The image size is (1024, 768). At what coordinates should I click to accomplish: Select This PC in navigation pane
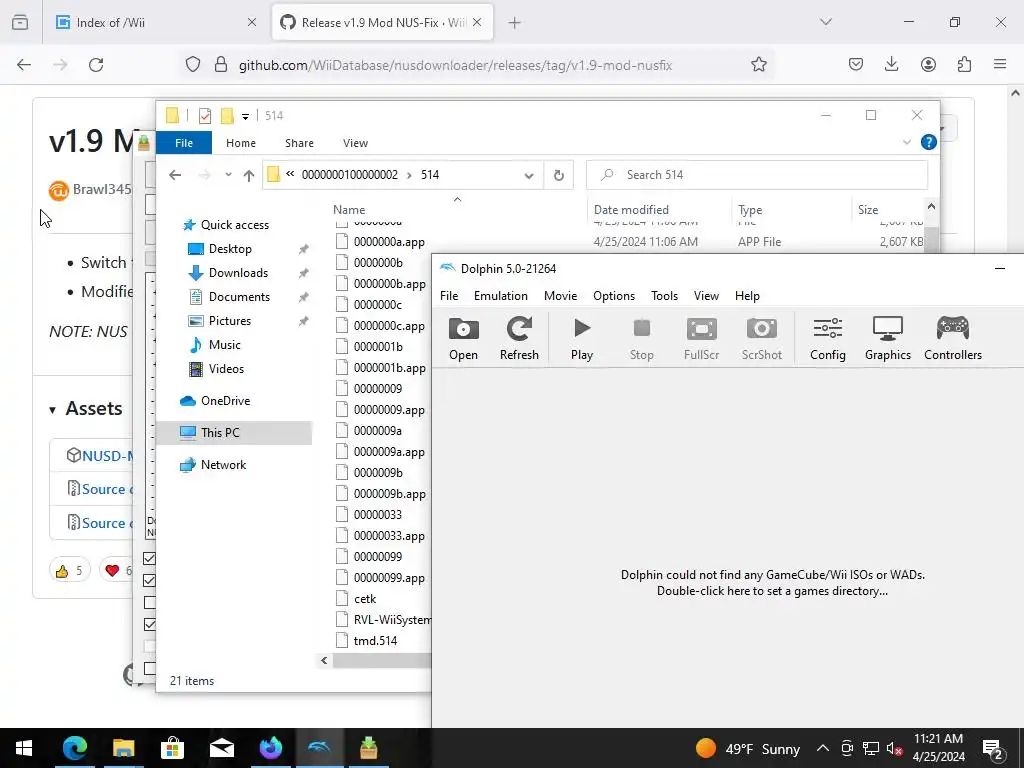(x=219, y=433)
